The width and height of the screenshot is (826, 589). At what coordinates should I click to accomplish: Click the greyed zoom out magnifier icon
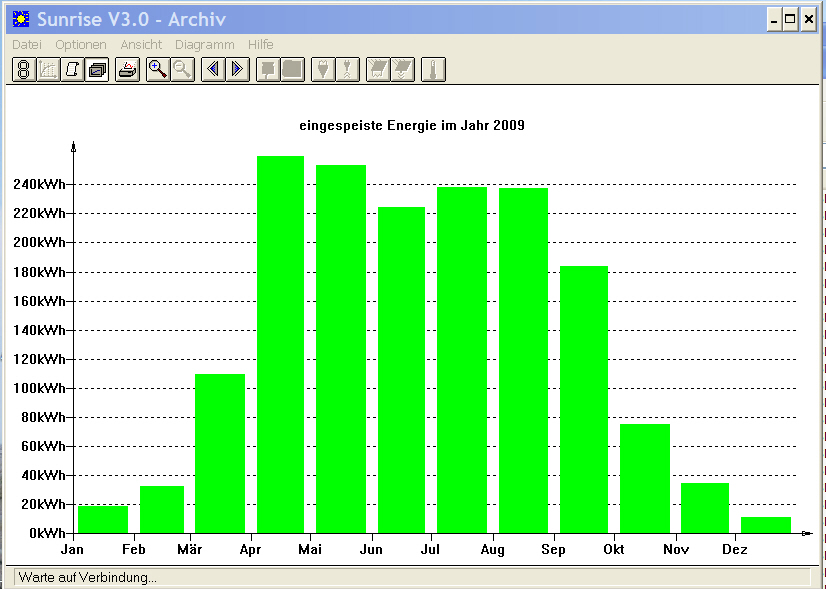click(182, 70)
